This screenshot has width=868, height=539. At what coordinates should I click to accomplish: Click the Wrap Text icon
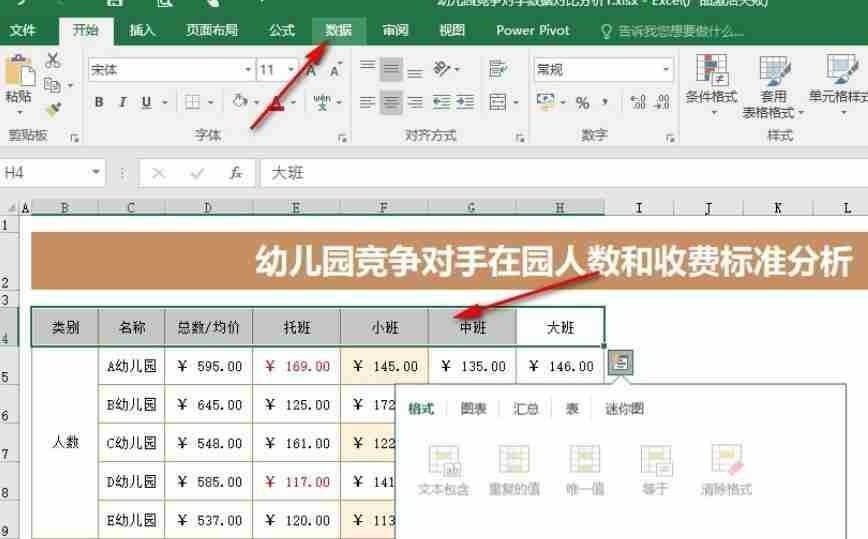click(498, 69)
